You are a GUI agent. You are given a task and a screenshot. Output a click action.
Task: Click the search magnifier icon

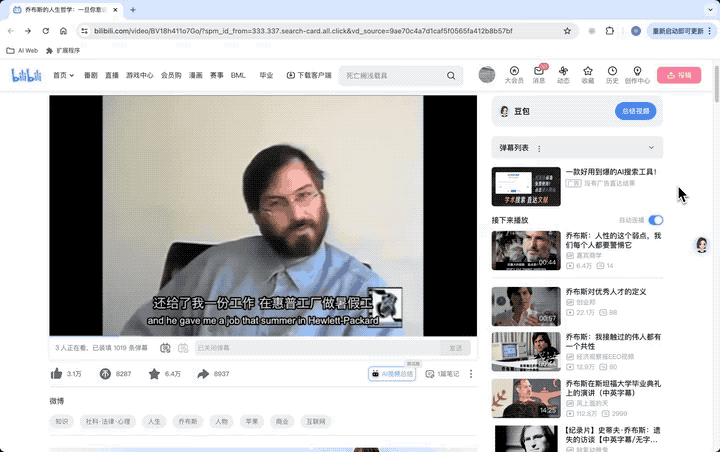pyautogui.click(x=451, y=75)
